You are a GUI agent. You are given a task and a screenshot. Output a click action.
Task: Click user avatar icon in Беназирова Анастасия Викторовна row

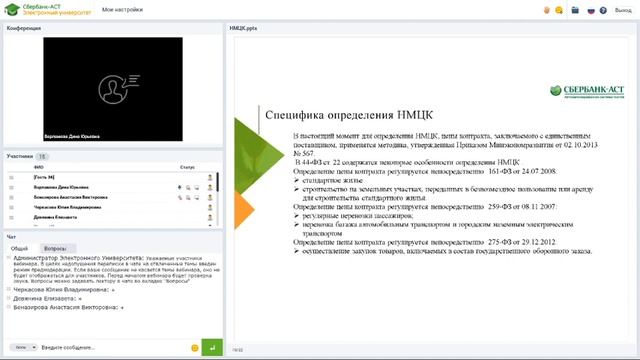(x=210, y=198)
